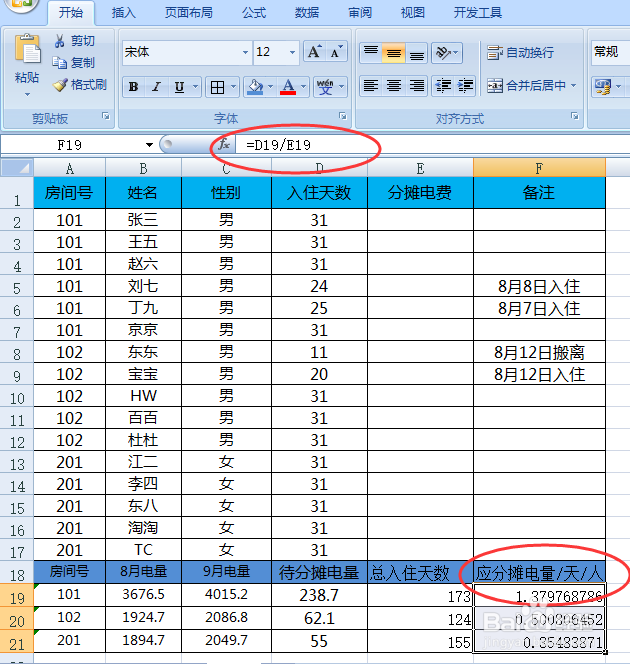Click the accounting number format icon

click(x=603, y=87)
